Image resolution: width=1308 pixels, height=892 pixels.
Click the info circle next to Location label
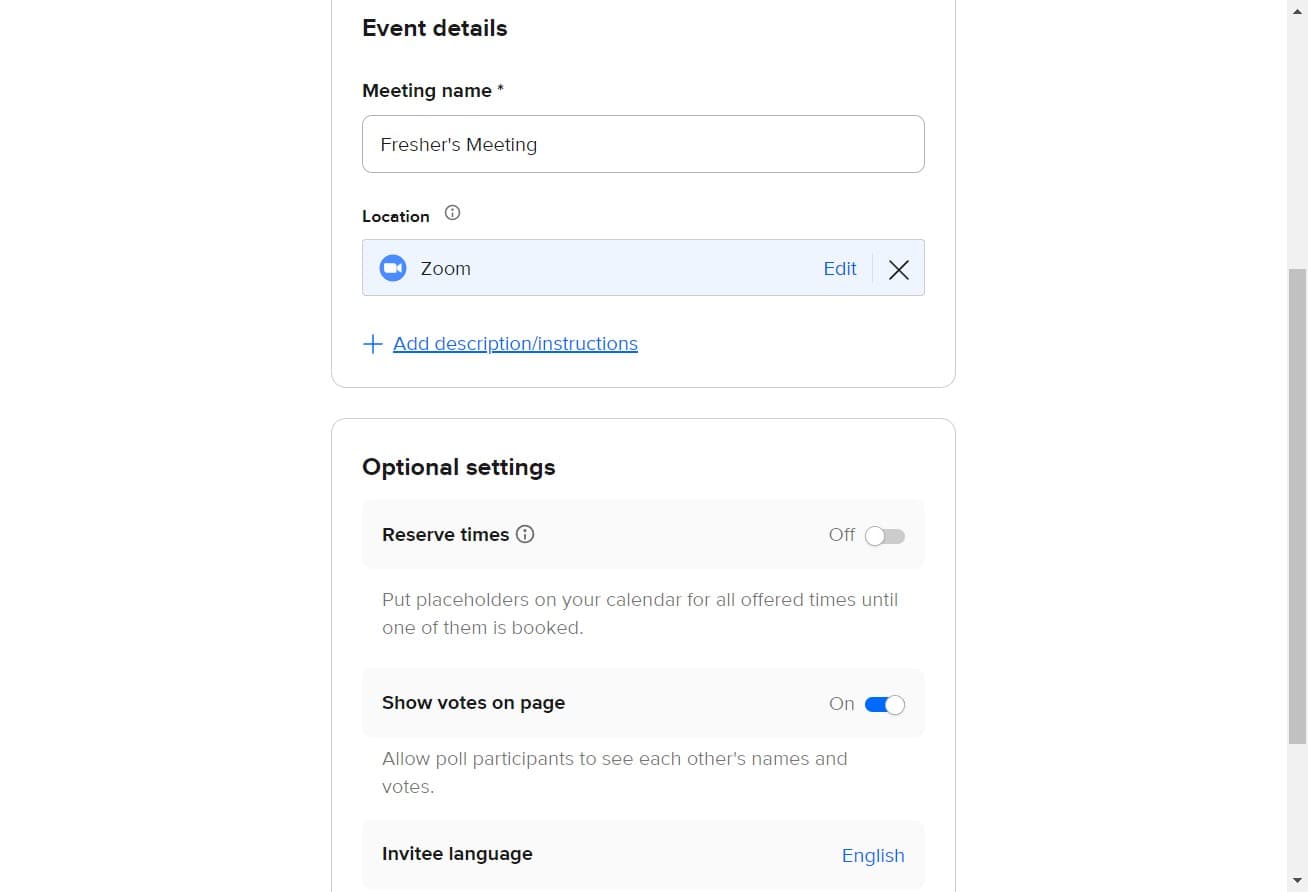(452, 212)
